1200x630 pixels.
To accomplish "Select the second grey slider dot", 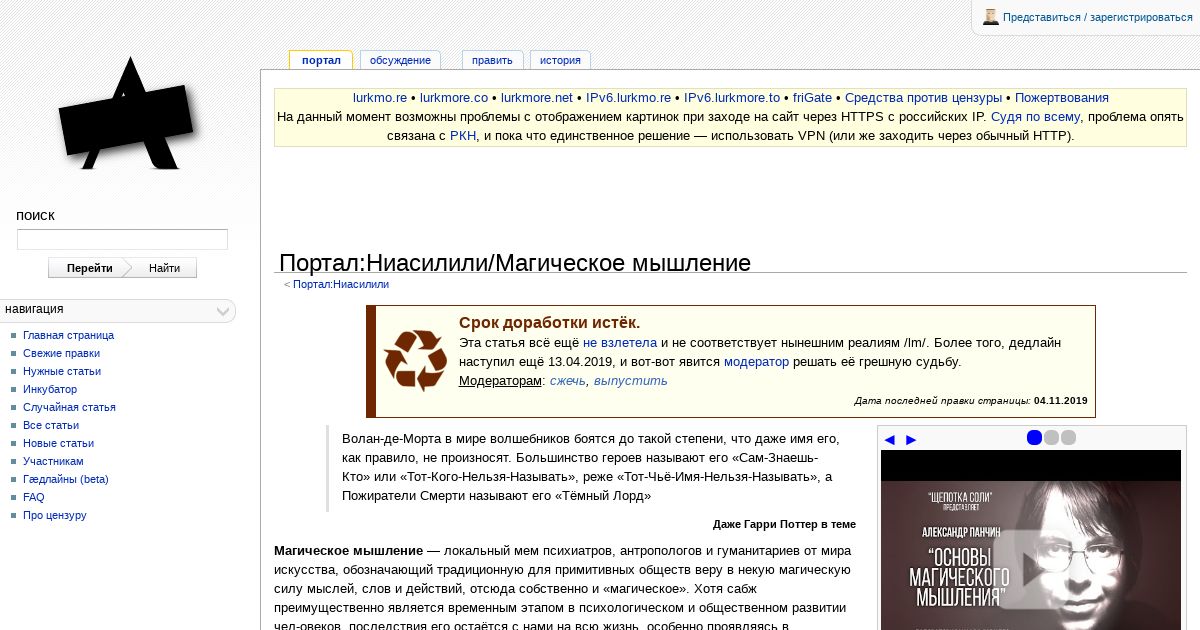I will (x=1051, y=437).
